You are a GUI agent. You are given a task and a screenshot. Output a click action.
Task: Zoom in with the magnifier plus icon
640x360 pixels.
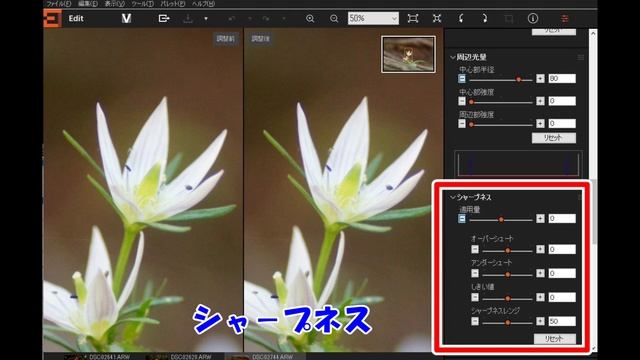pos(310,18)
